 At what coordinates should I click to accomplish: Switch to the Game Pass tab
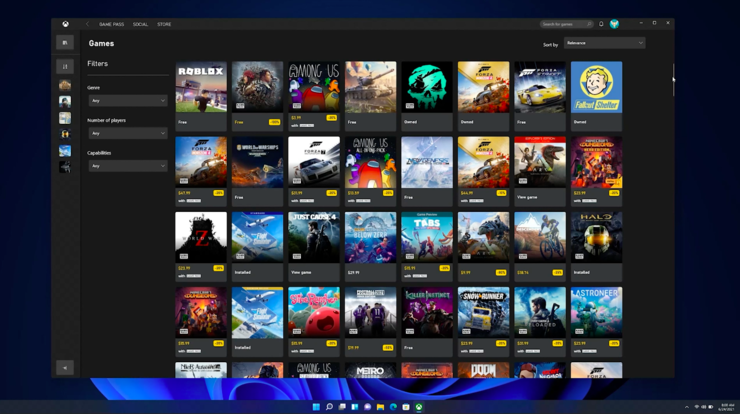tap(111, 24)
